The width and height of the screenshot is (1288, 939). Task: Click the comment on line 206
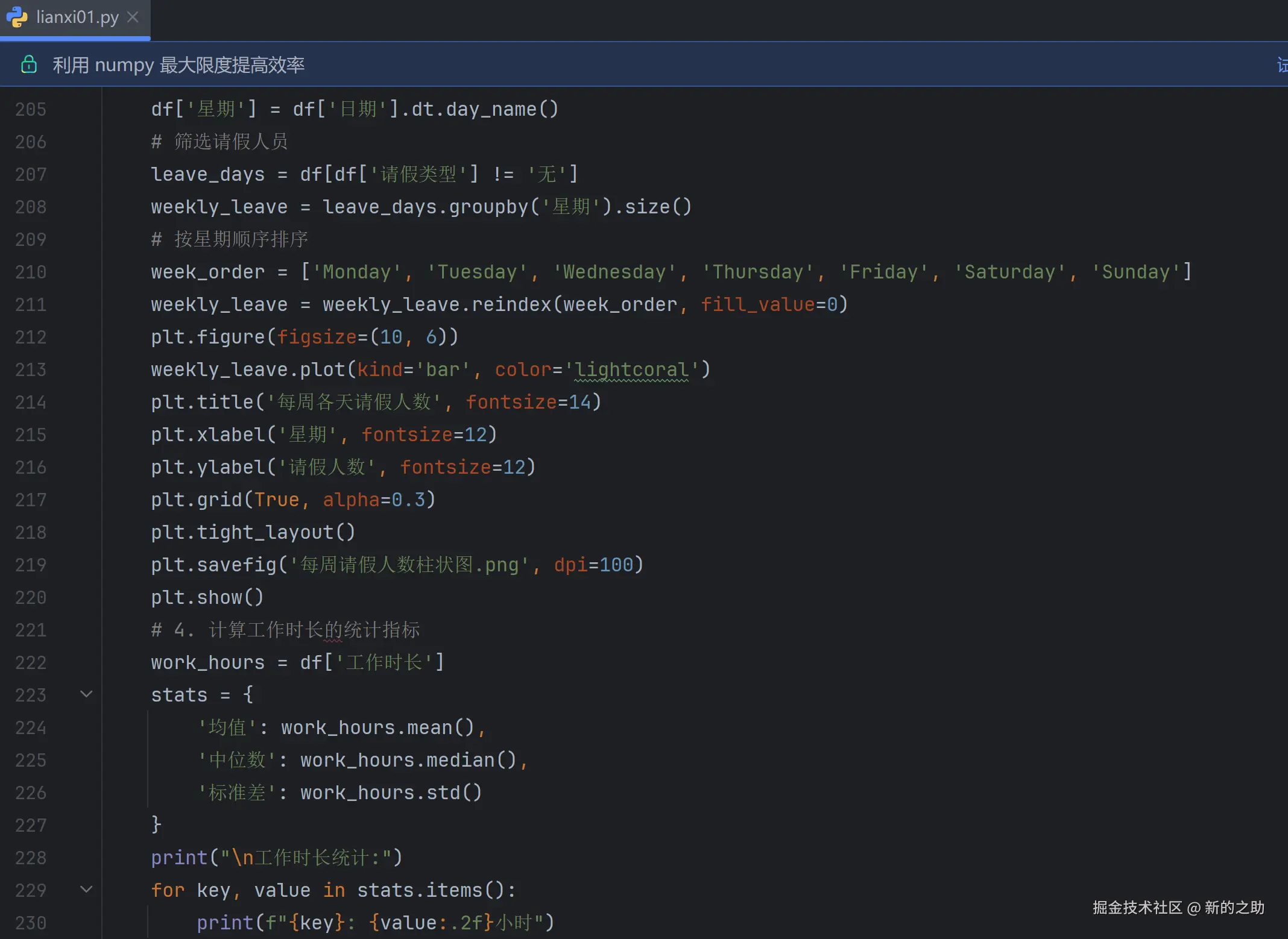pos(220,142)
